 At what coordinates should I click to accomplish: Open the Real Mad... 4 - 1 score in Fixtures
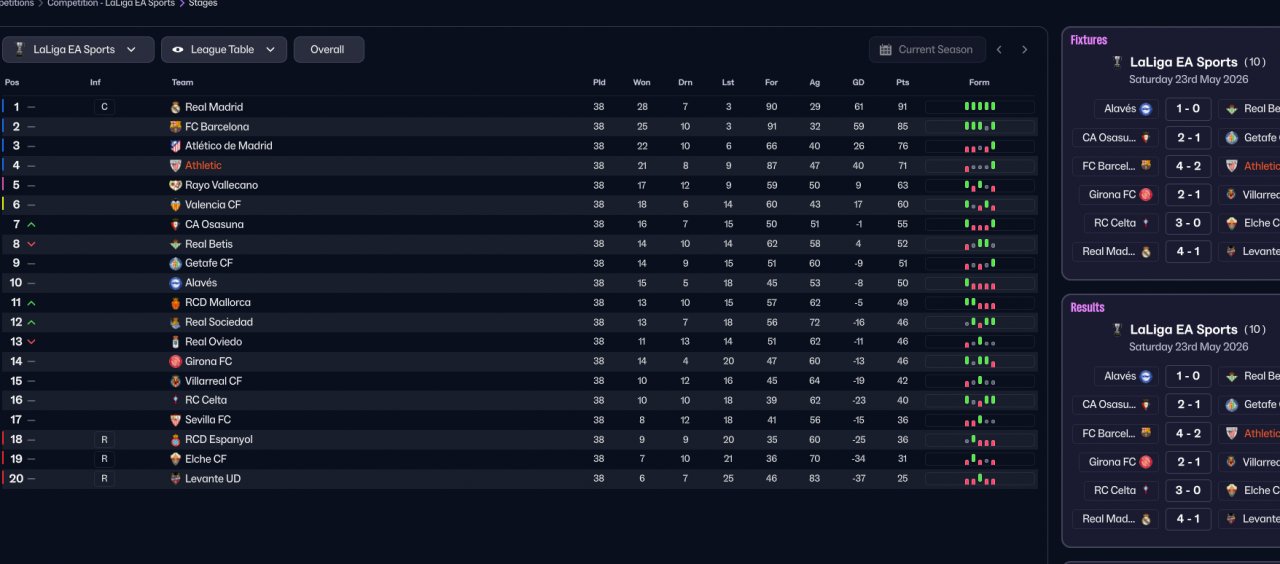pyautogui.click(x=1188, y=252)
